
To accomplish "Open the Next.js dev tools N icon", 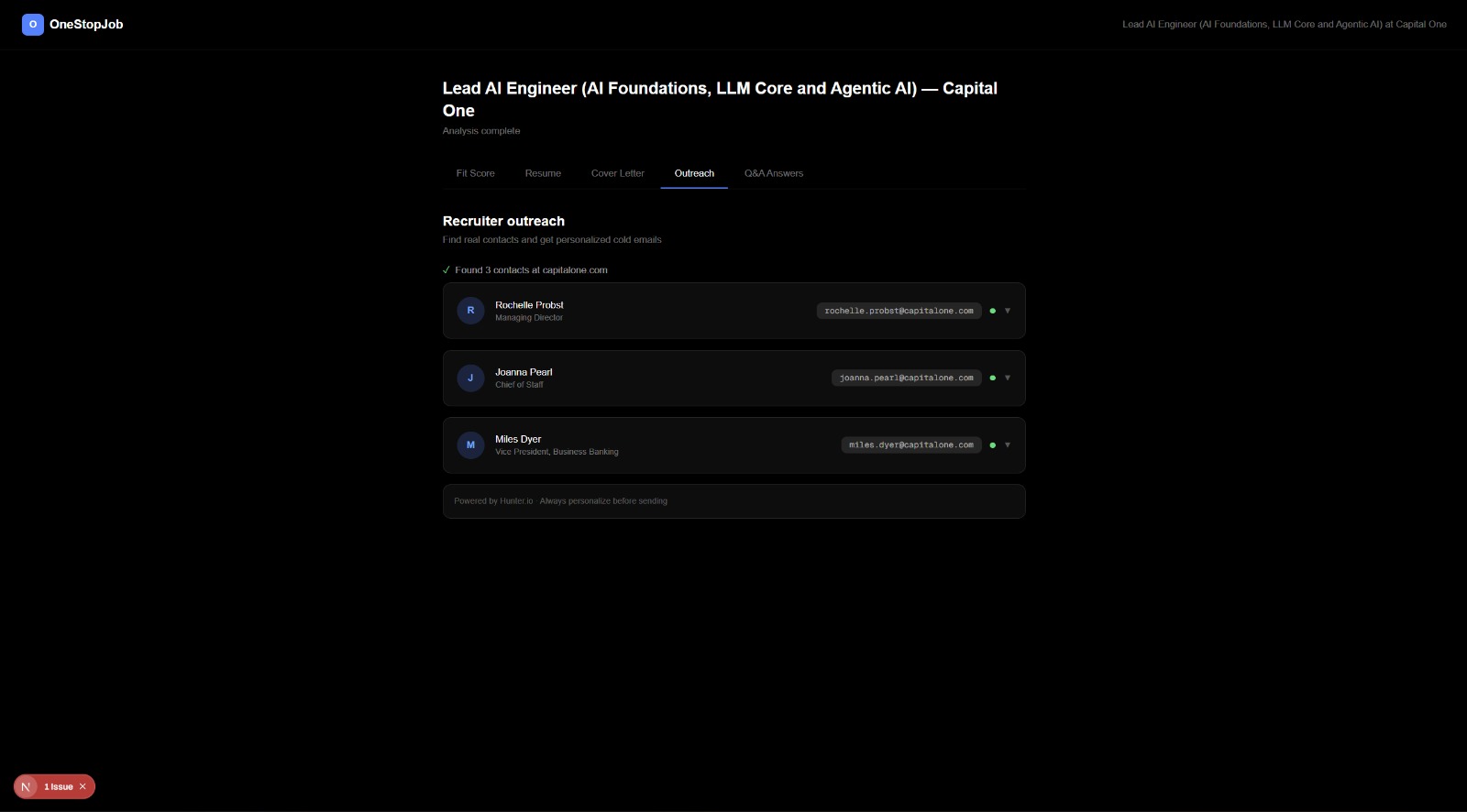I will tap(26, 786).
